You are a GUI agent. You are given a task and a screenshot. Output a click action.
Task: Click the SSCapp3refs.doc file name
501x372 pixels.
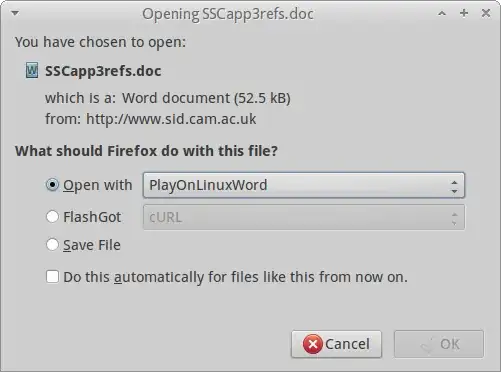(103, 71)
